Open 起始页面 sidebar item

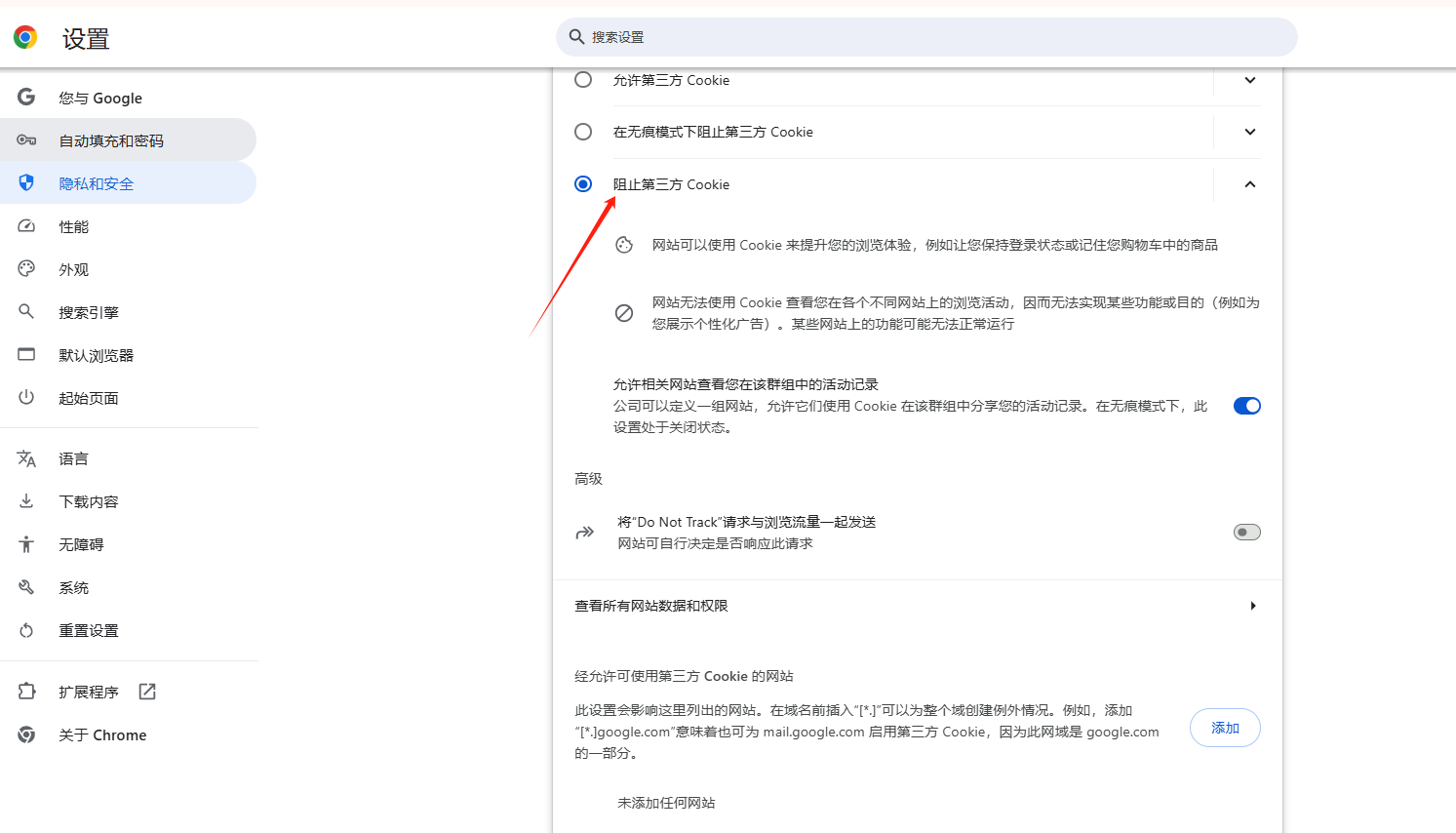[x=128, y=398]
